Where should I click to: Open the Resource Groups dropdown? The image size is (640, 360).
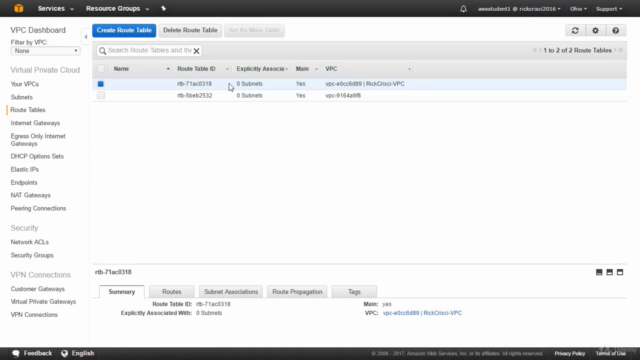[x=117, y=9]
